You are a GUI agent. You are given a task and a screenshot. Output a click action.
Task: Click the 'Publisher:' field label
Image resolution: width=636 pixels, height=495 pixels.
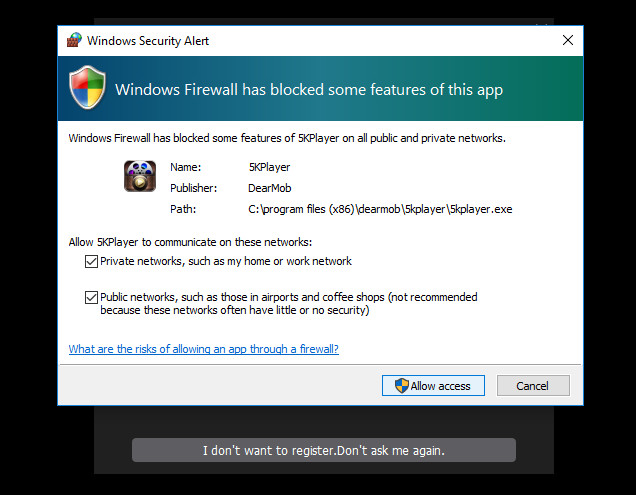click(193, 188)
